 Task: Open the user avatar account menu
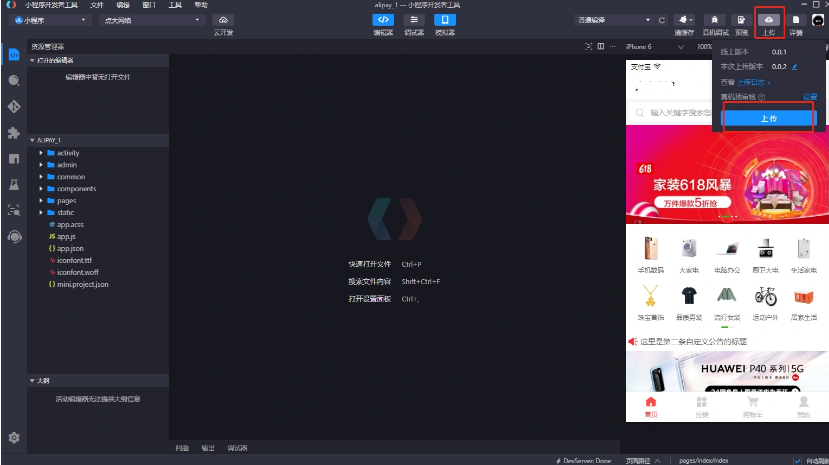pos(818,20)
